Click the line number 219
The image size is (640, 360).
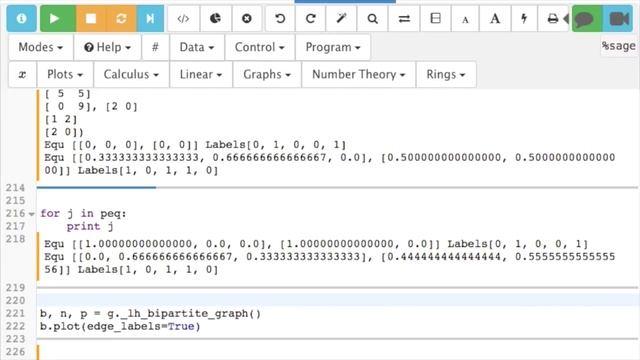pos(15,287)
